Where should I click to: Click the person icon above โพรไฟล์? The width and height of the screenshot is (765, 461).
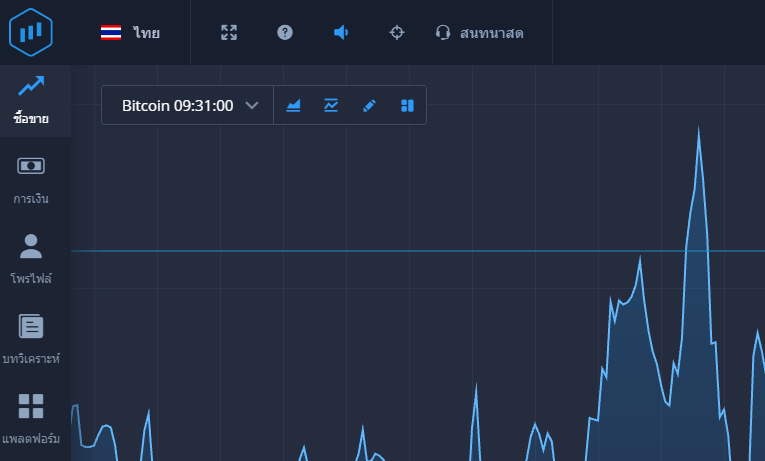click(31, 246)
